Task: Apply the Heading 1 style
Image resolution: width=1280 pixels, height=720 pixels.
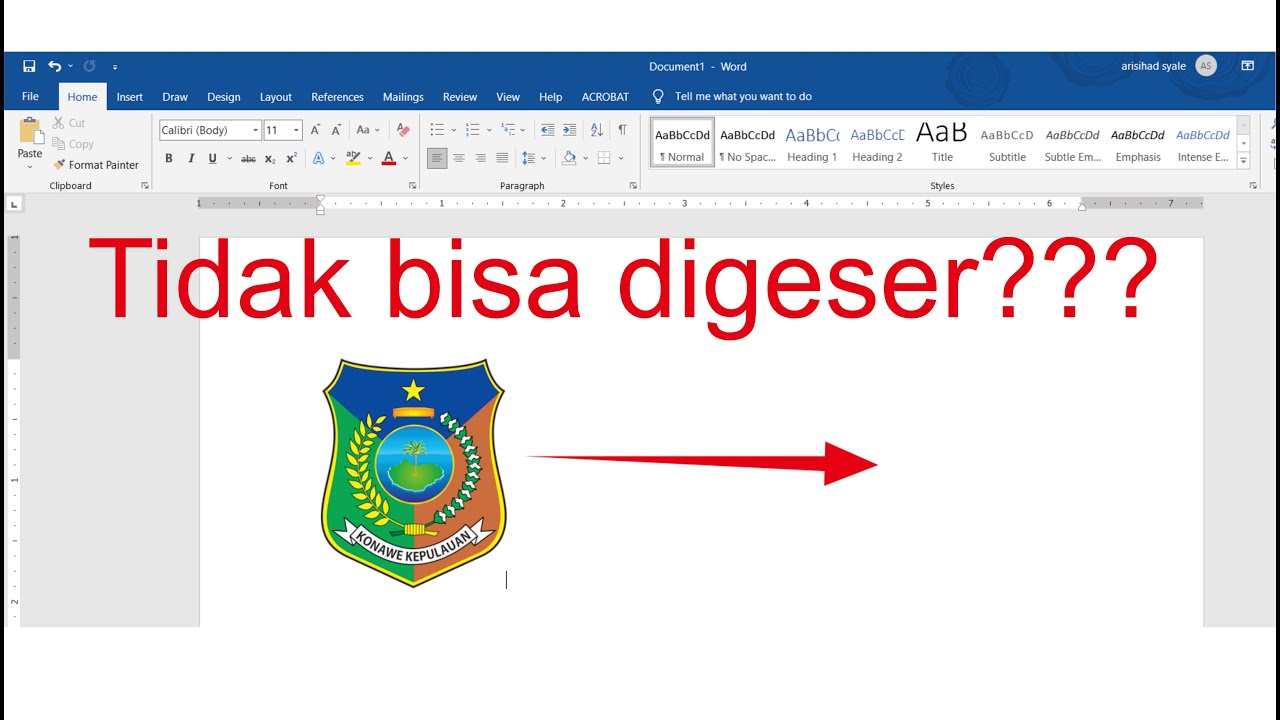Action: 812,143
